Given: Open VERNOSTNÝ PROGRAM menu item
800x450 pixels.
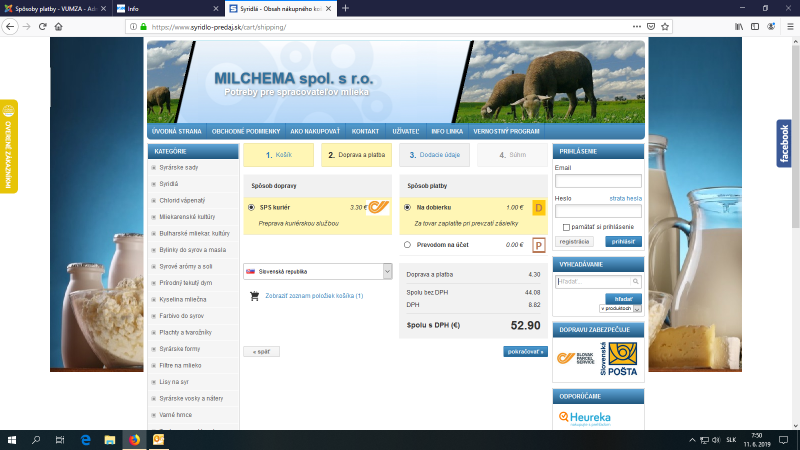Looking at the screenshot, I should pos(506,131).
